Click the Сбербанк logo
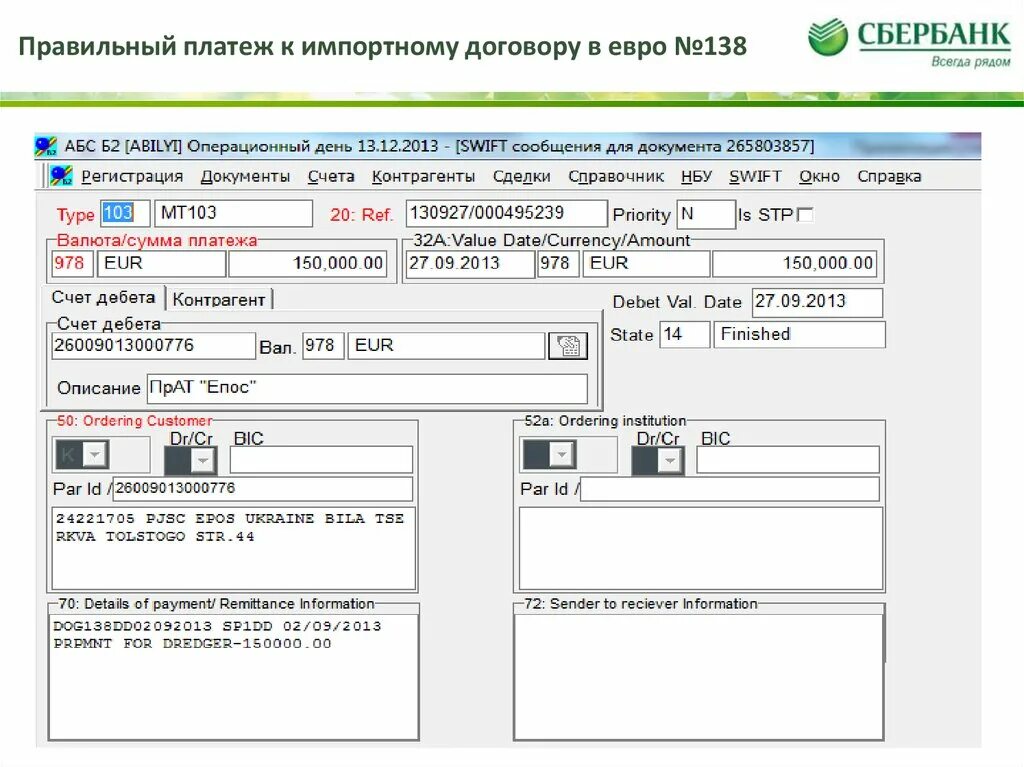The image size is (1024, 767). coord(908,41)
